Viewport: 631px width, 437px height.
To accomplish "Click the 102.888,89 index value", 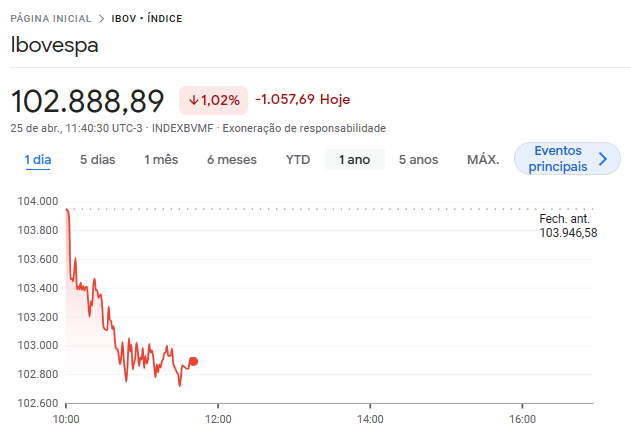I will tap(87, 101).
